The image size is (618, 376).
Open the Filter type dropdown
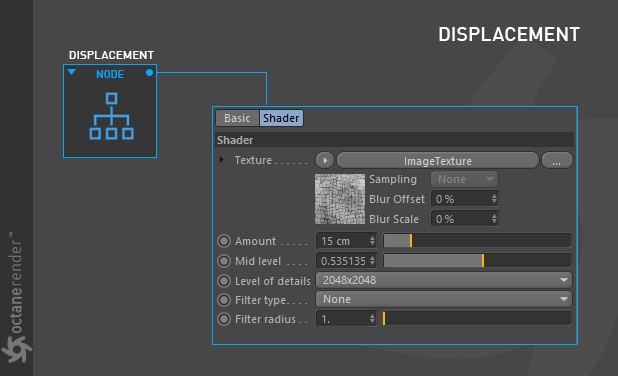click(444, 300)
